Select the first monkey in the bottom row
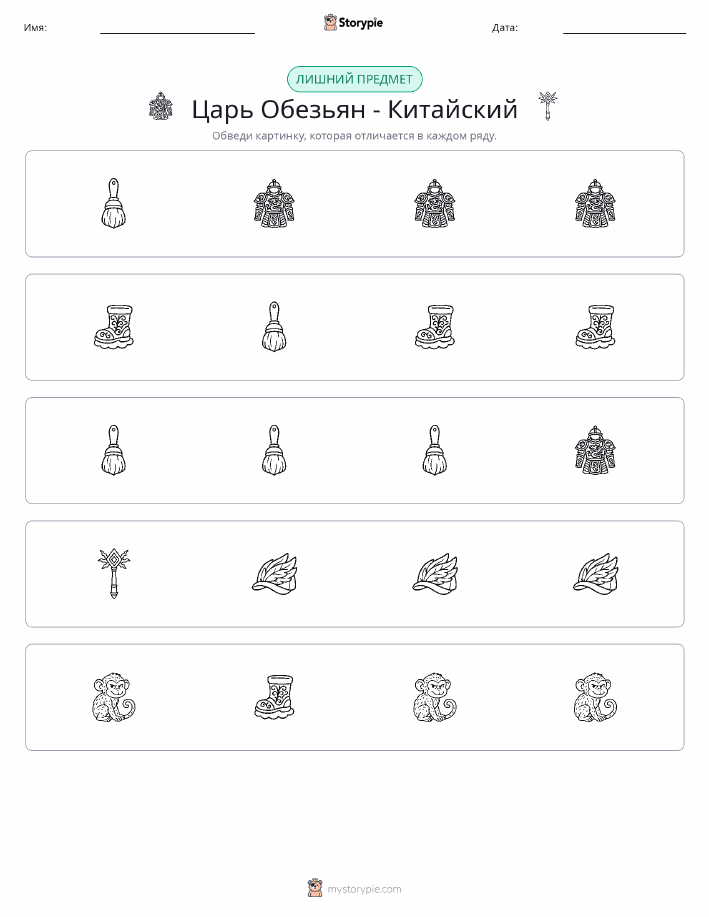 point(113,697)
